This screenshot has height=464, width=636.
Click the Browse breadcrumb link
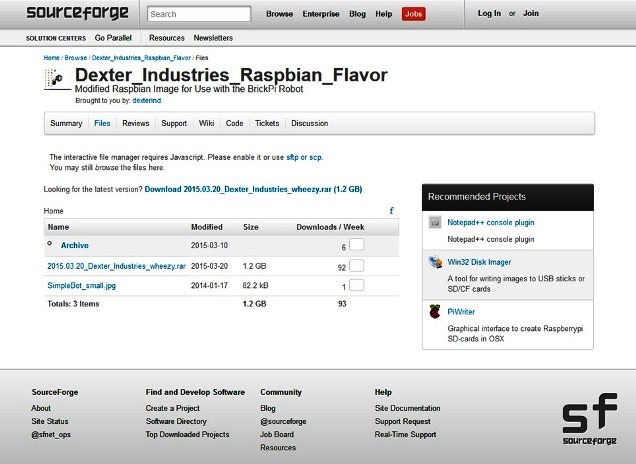(76, 58)
